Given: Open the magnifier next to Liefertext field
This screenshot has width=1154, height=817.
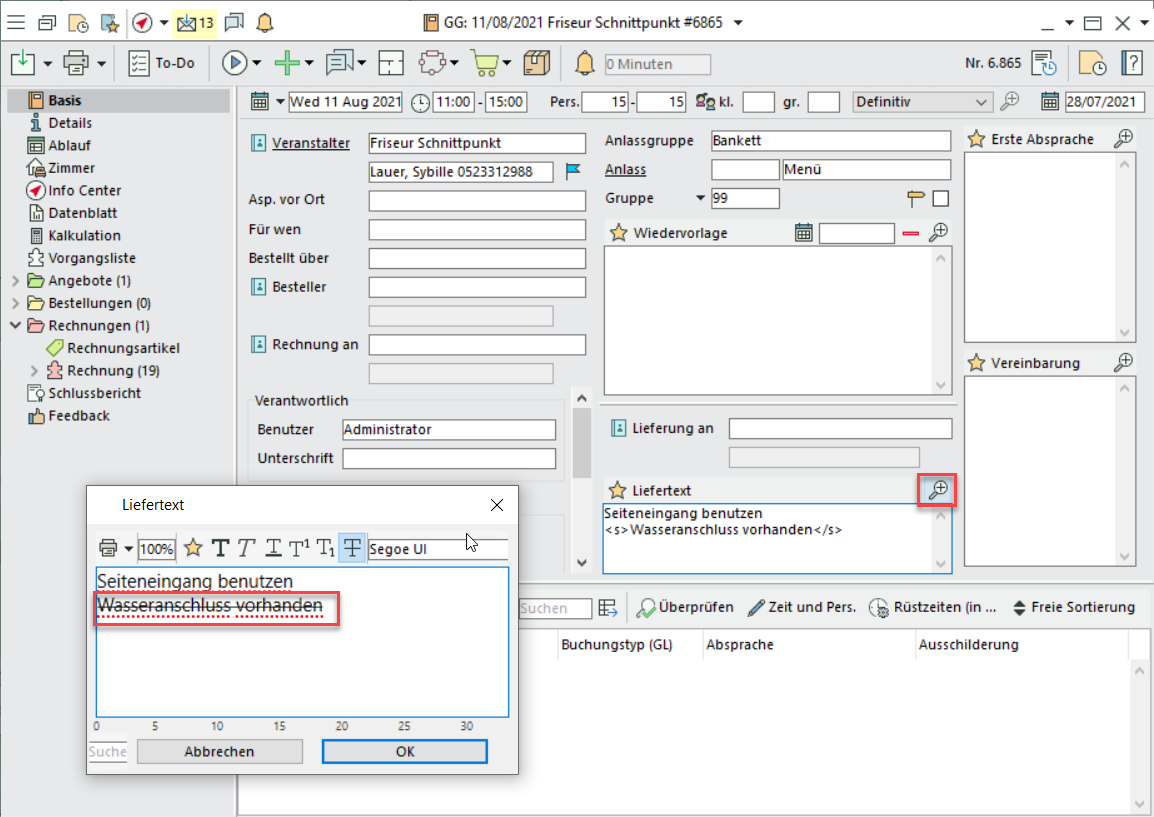Looking at the screenshot, I should (x=937, y=490).
